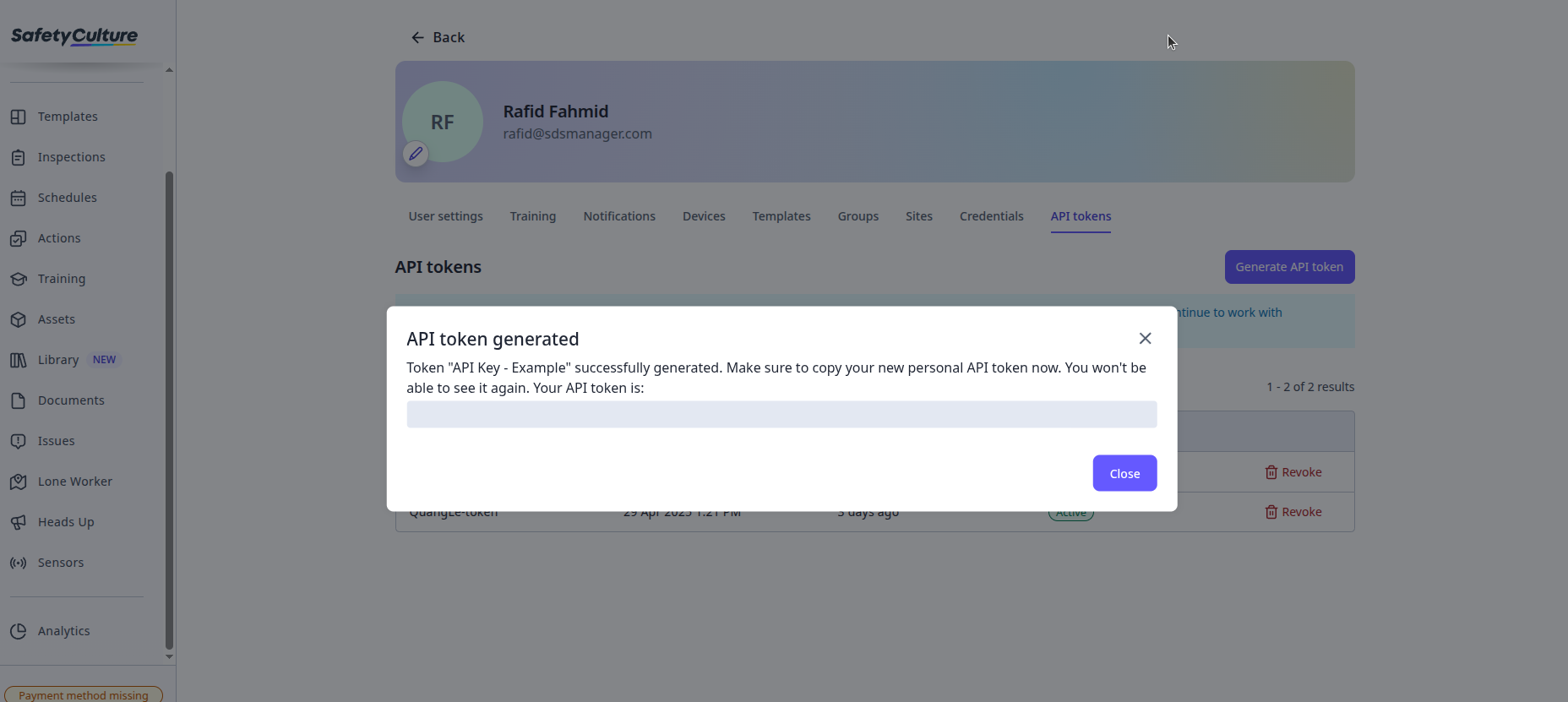This screenshot has height=702, width=1568.
Task: Click the Generate API token button
Action: point(1289,267)
